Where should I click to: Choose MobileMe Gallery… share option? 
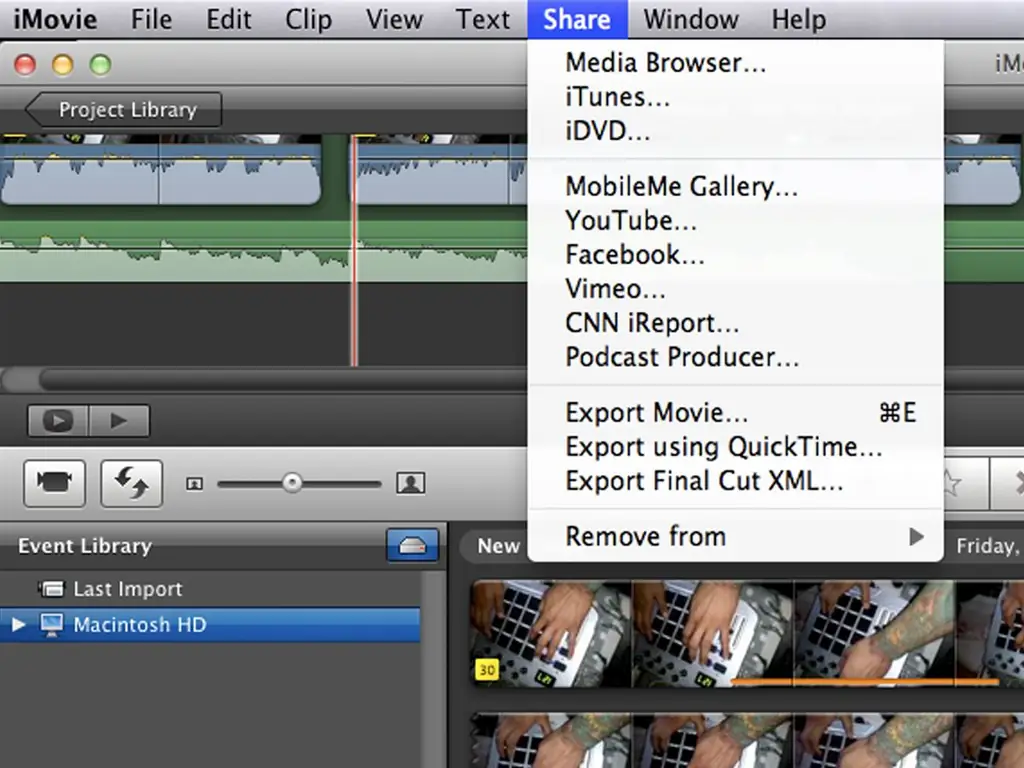[x=735, y=187]
